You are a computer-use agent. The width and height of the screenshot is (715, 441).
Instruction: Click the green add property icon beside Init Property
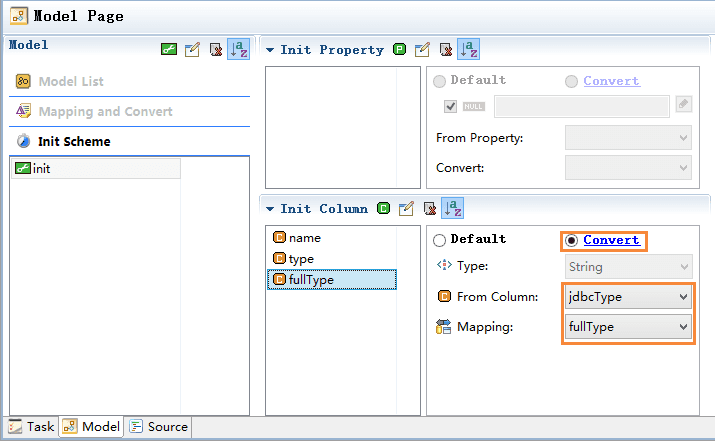399,49
